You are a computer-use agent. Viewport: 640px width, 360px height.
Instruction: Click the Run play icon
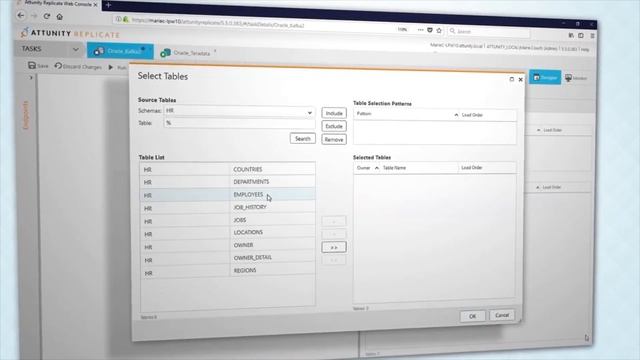111,67
